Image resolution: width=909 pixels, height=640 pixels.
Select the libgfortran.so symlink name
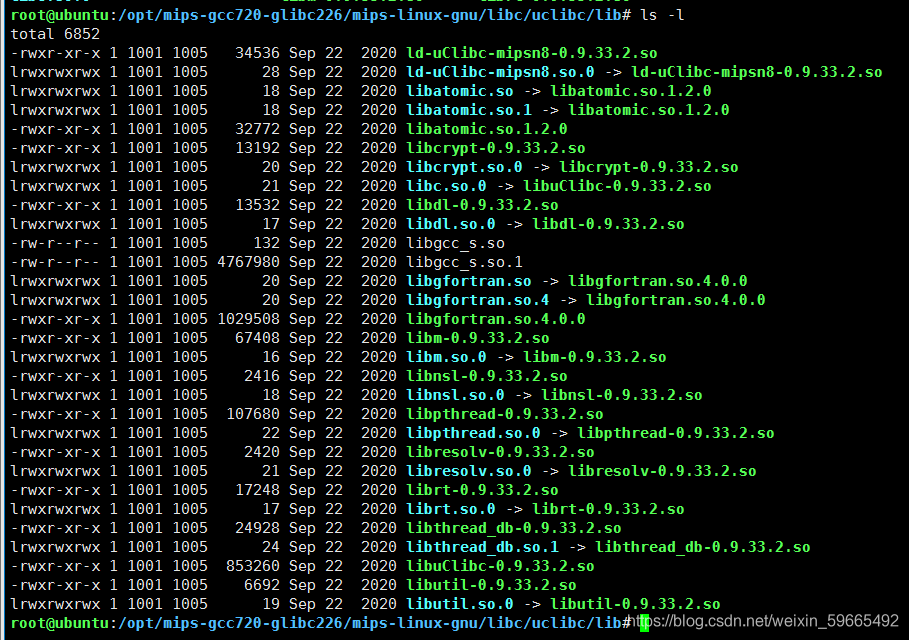coord(469,282)
